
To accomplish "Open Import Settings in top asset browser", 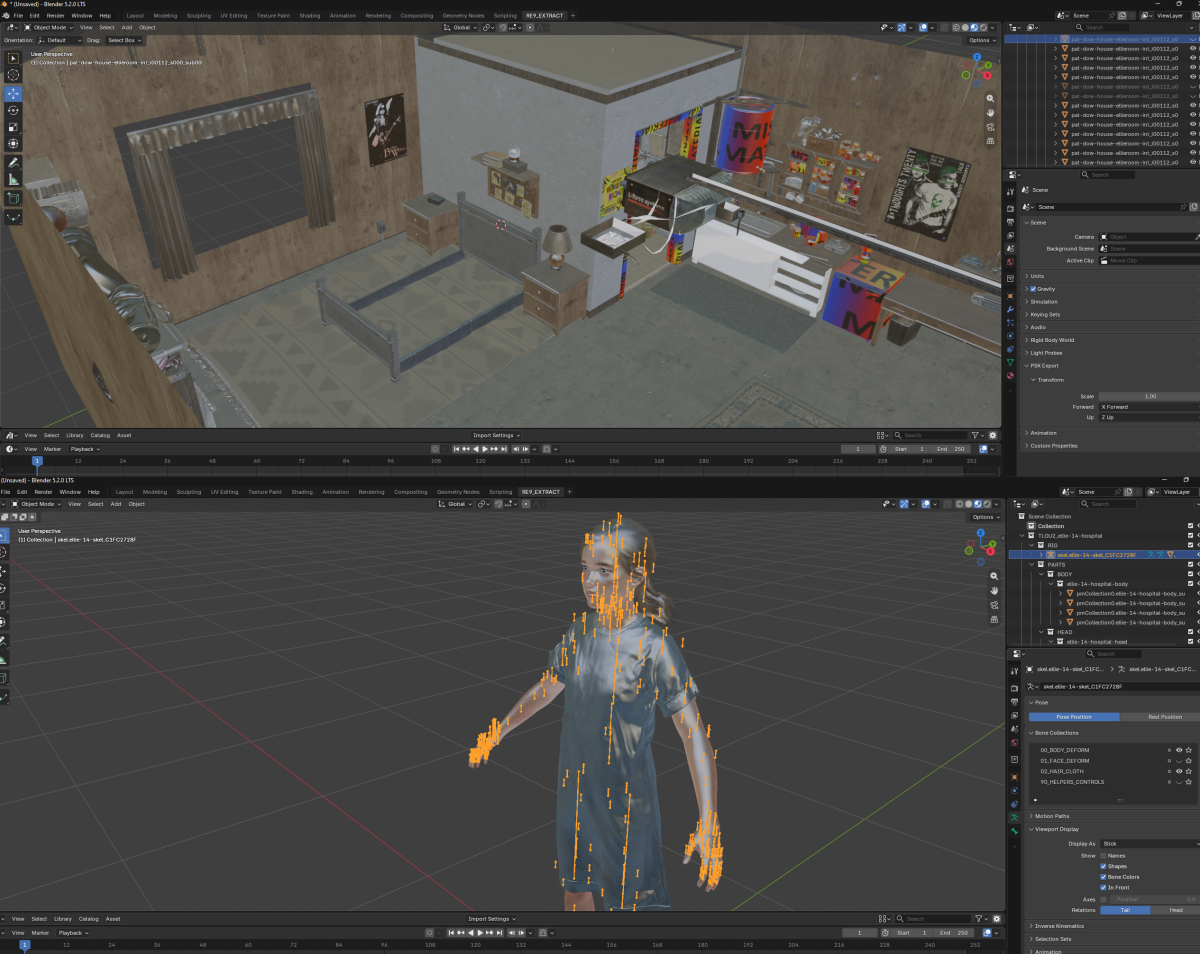I will 497,435.
